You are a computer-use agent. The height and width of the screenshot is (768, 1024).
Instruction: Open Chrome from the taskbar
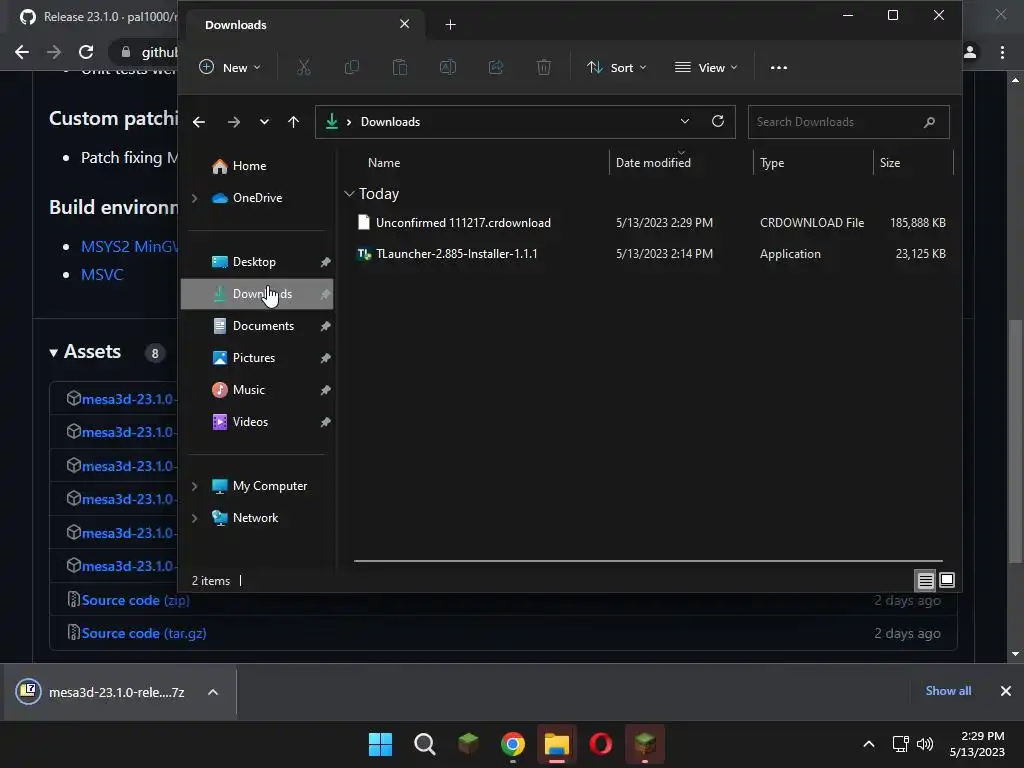pyautogui.click(x=513, y=744)
